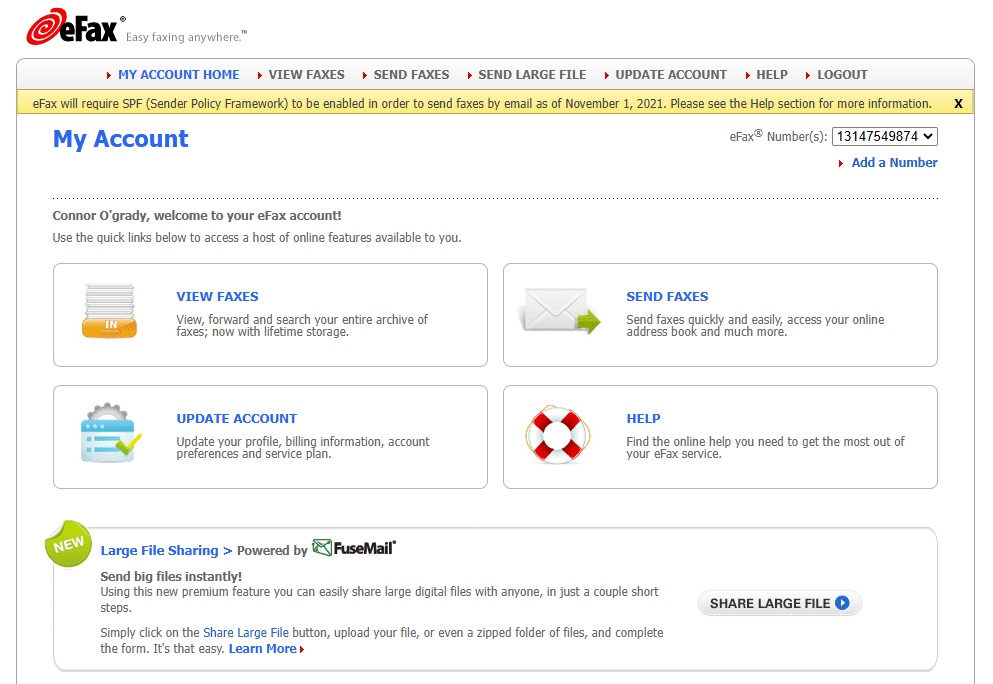Click the 'Easy faxing anywhere' tagline
This screenshot has width=993, height=684.
coord(186,37)
